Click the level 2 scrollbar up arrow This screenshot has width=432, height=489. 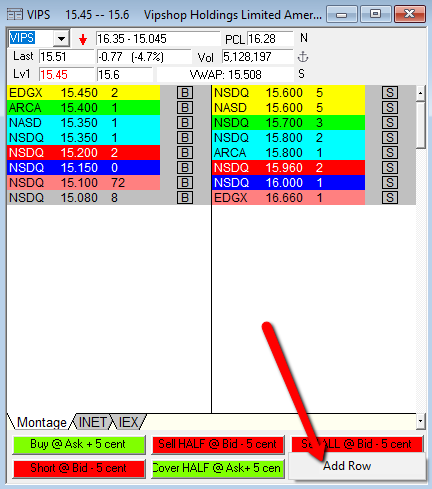(420, 93)
